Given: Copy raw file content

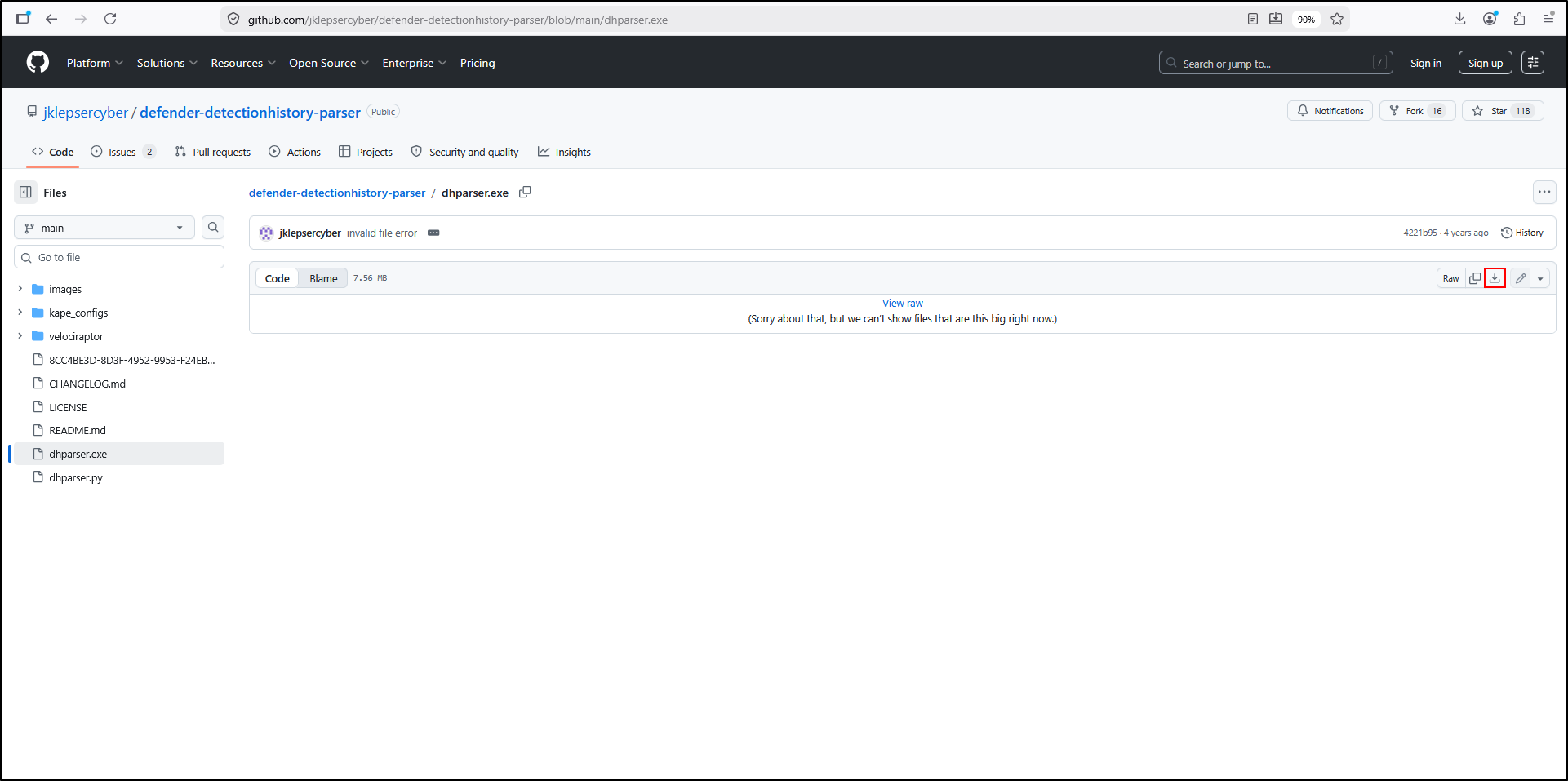Looking at the screenshot, I should tap(1475, 278).
